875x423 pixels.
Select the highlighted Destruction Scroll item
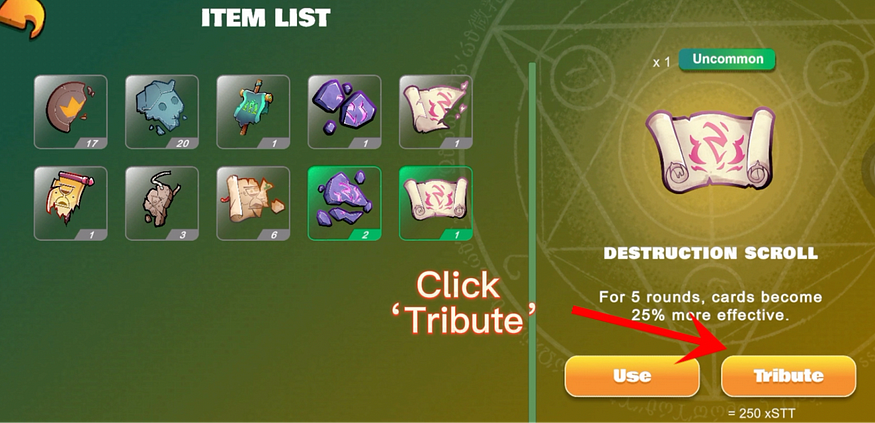click(436, 204)
